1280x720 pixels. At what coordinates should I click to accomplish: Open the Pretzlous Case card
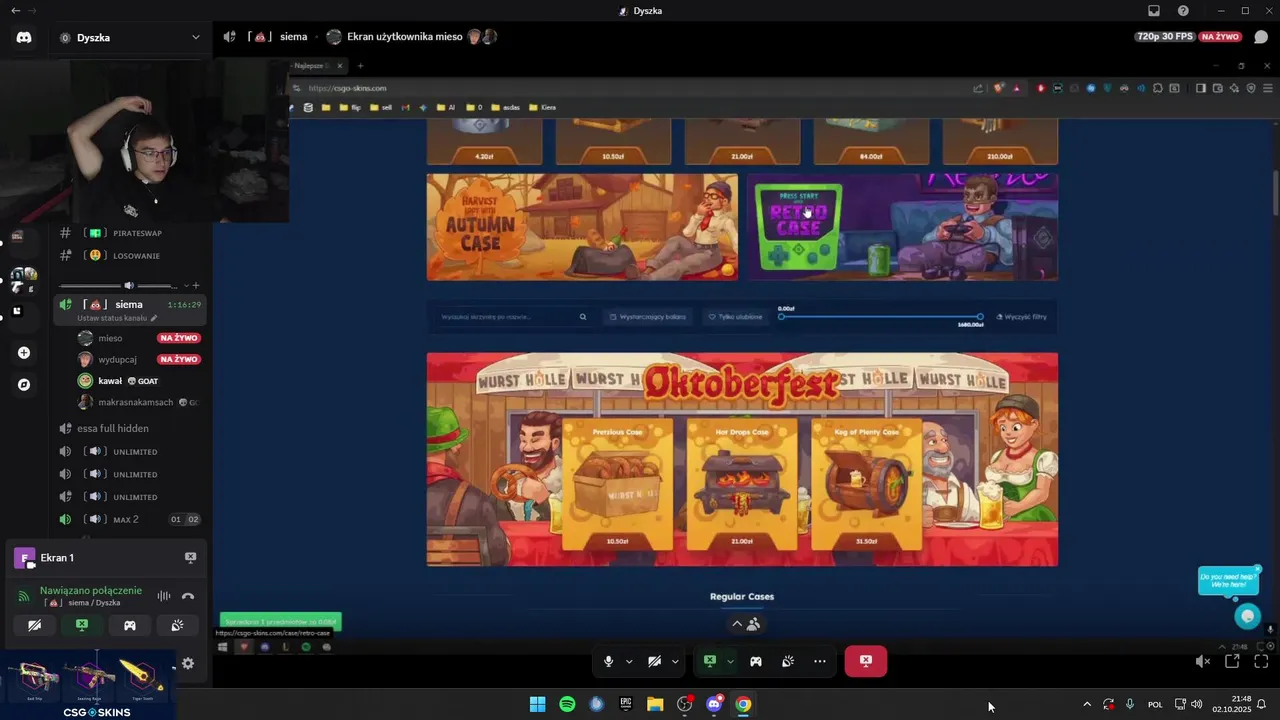tap(617, 485)
